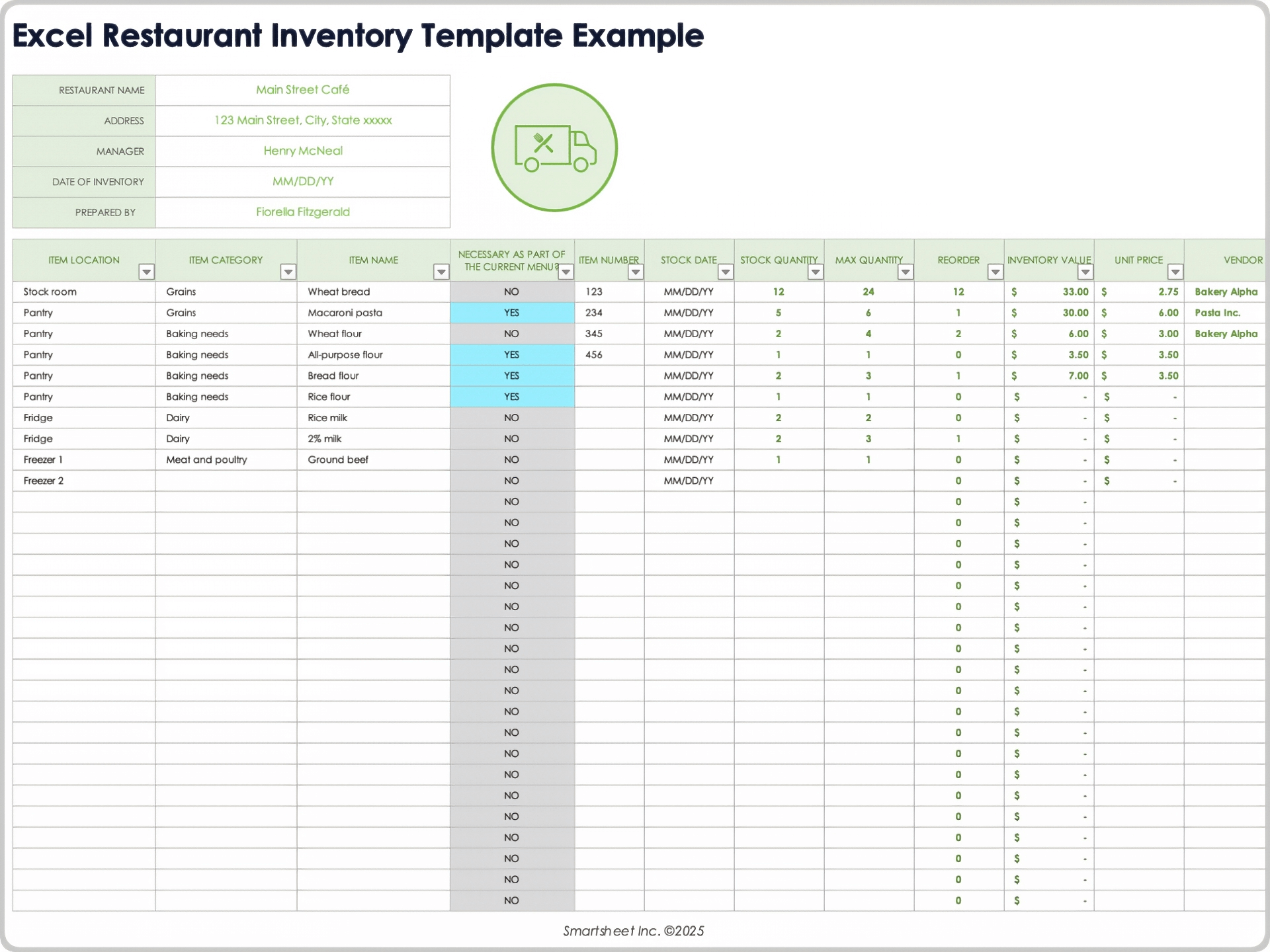Expand the Stock Quantity filter dropdown
1270x952 pixels.
point(816,272)
